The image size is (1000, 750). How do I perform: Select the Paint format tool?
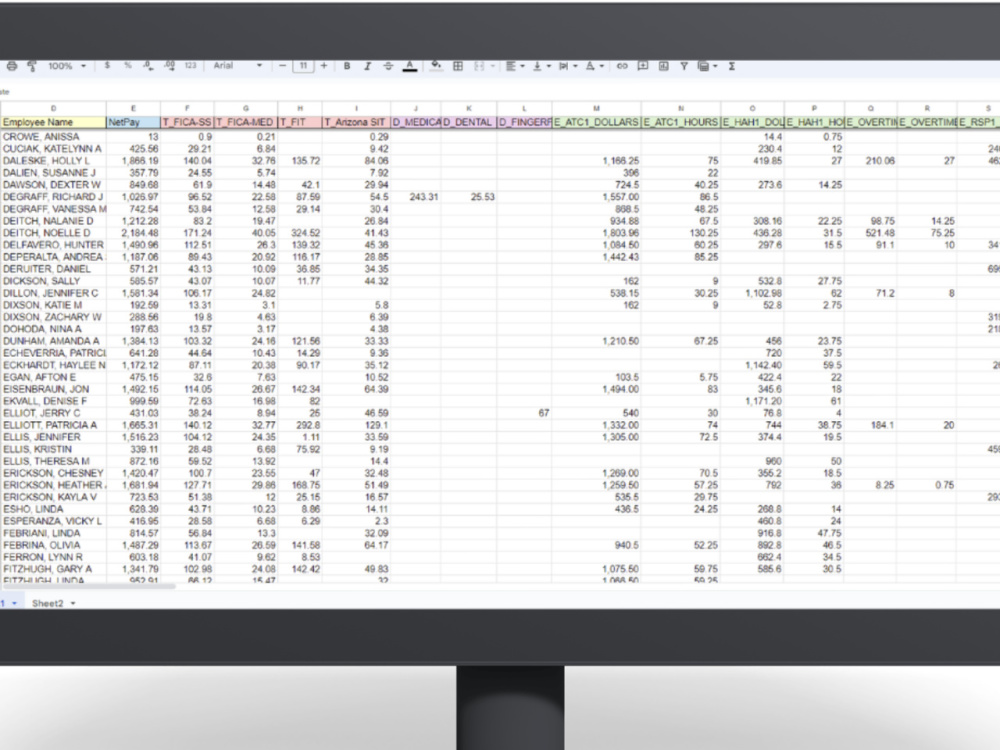pyautogui.click(x=32, y=66)
